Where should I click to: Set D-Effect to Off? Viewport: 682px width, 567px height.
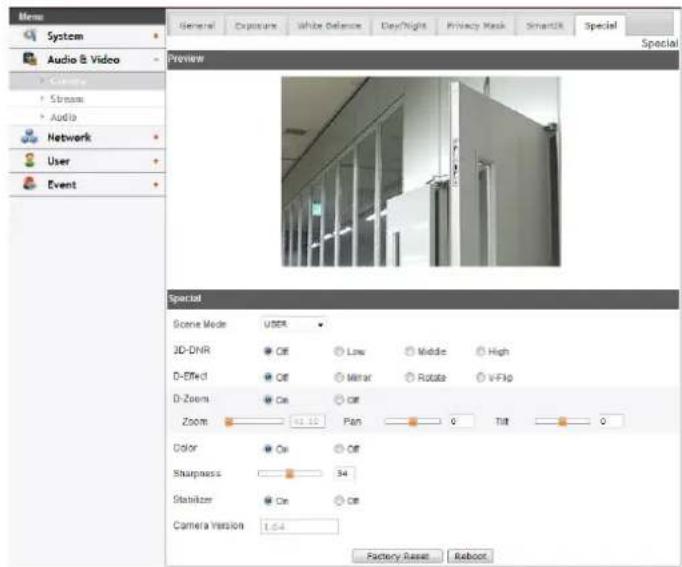pos(268,377)
